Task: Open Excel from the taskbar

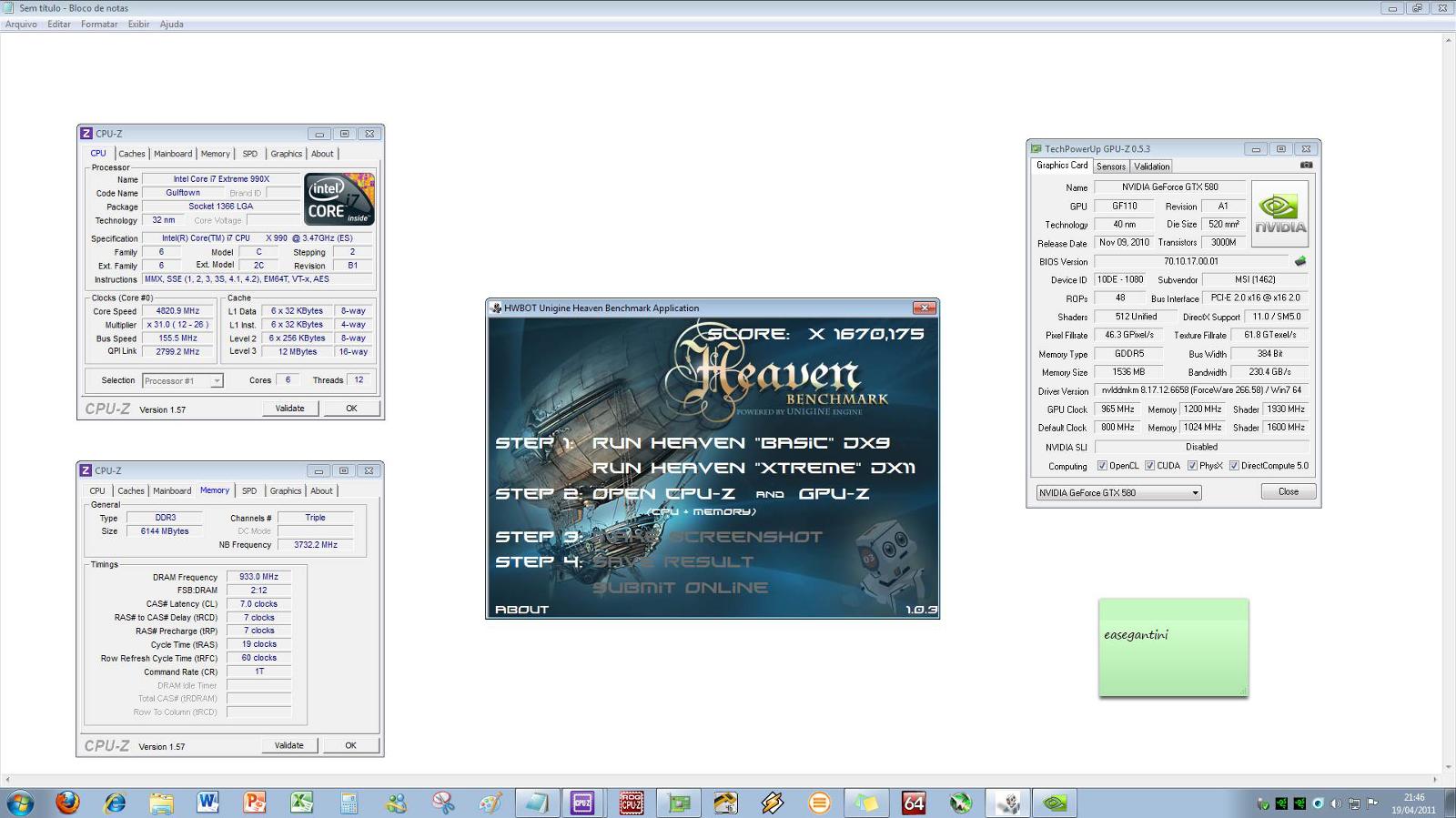Action: (301, 803)
